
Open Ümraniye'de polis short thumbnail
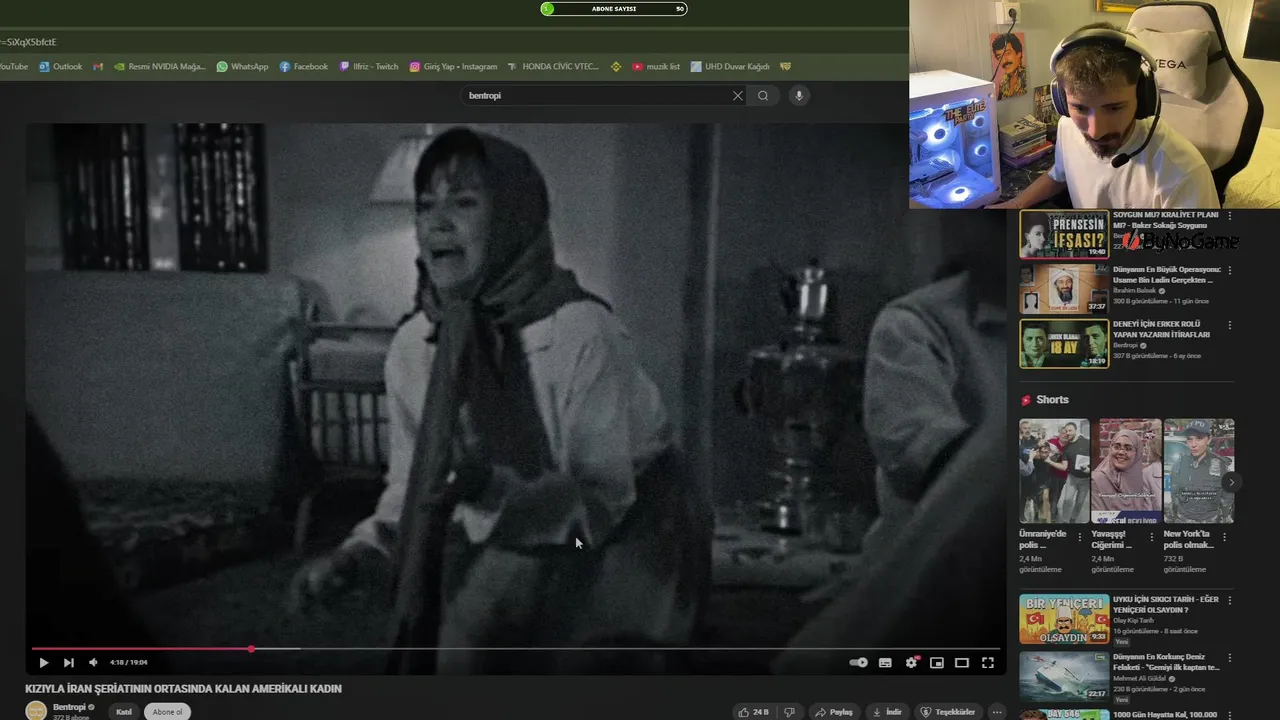[1054, 471]
